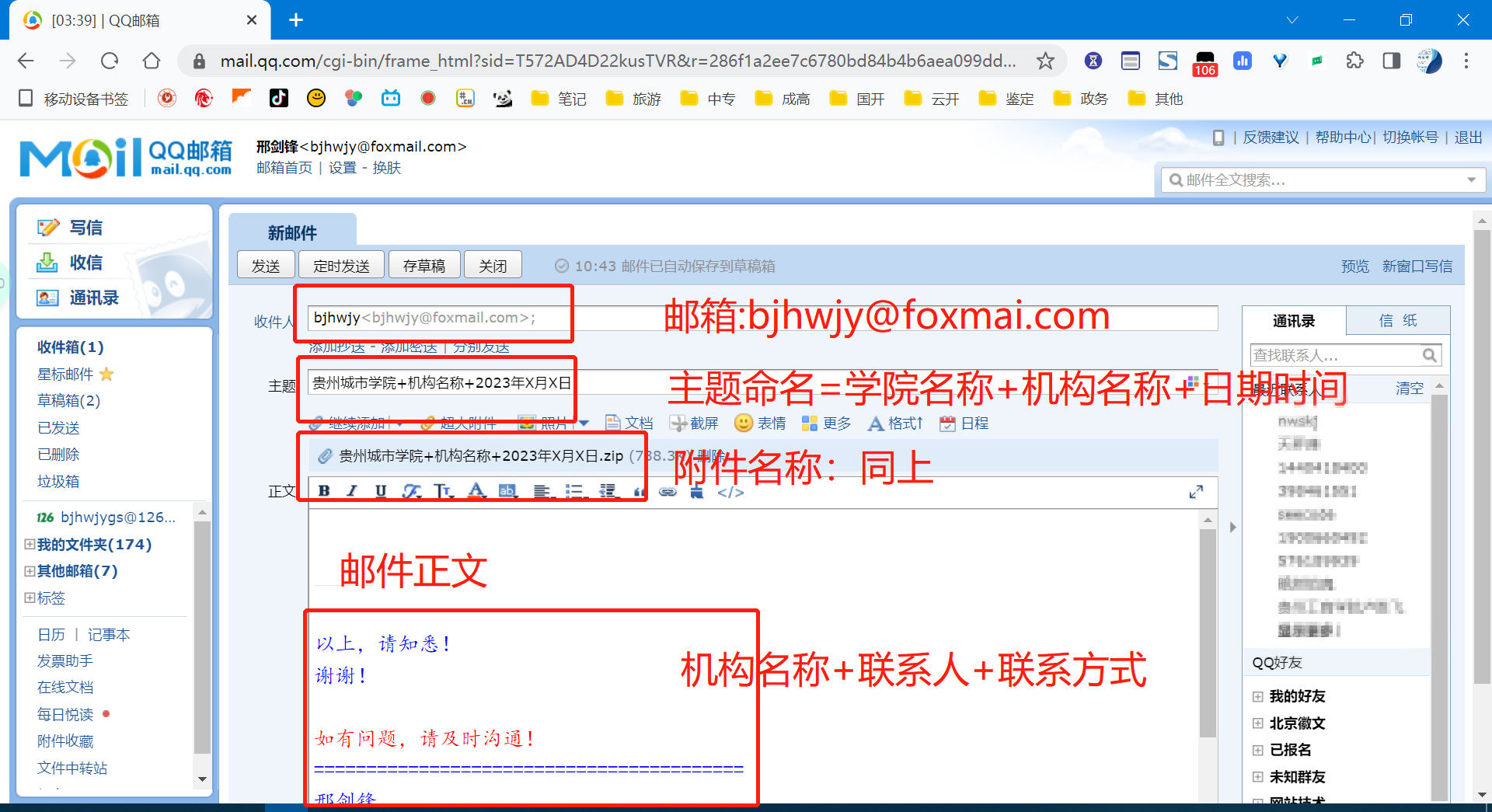
Task: Expand the 标签 tags tree
Action: [30, 598]
